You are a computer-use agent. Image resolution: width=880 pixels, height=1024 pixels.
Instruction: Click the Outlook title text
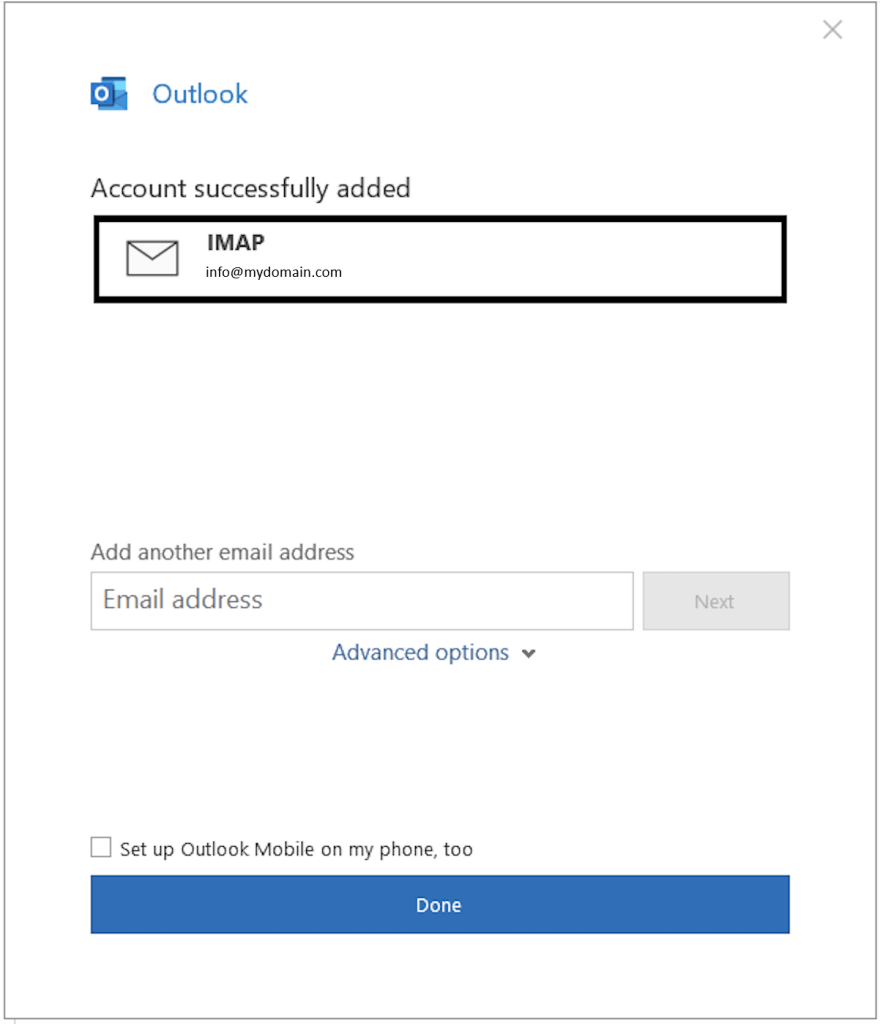point(200,94)
